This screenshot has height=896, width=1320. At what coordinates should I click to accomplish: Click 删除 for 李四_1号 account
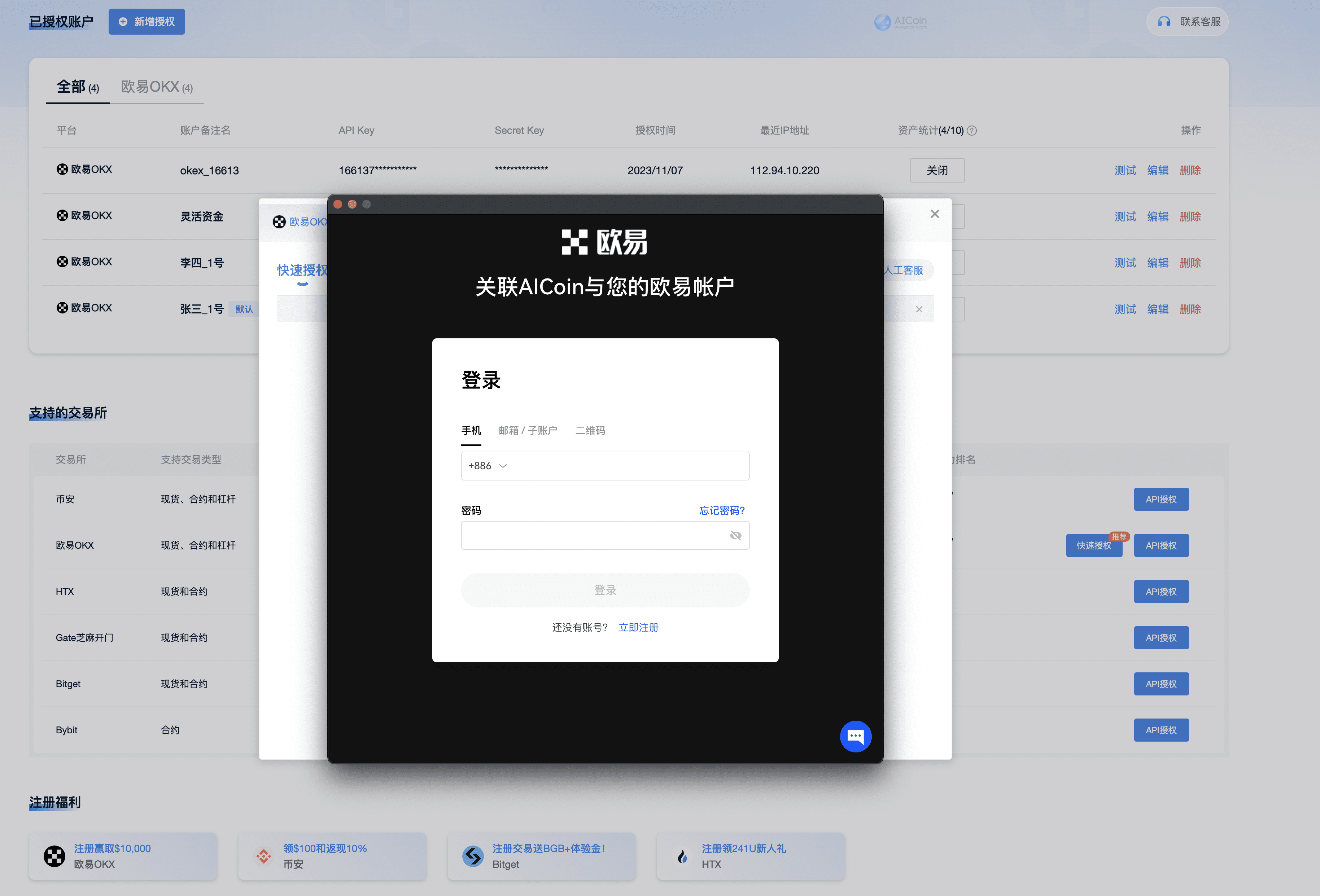click(x=1190, y=262)
